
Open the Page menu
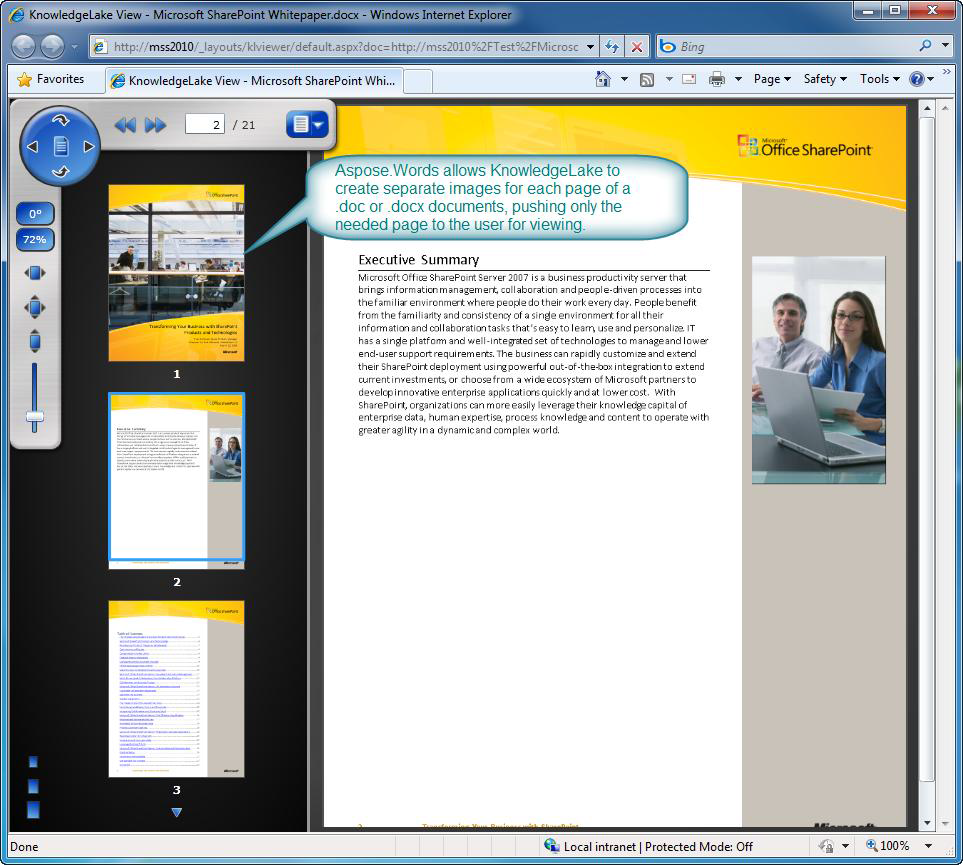click(x=772, y=79)
